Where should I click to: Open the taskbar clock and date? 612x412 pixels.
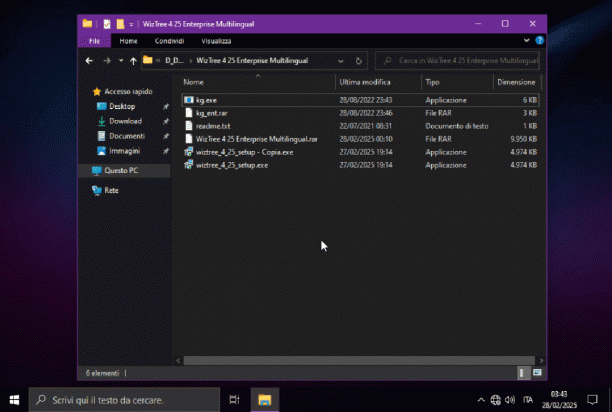click(559, 400)
